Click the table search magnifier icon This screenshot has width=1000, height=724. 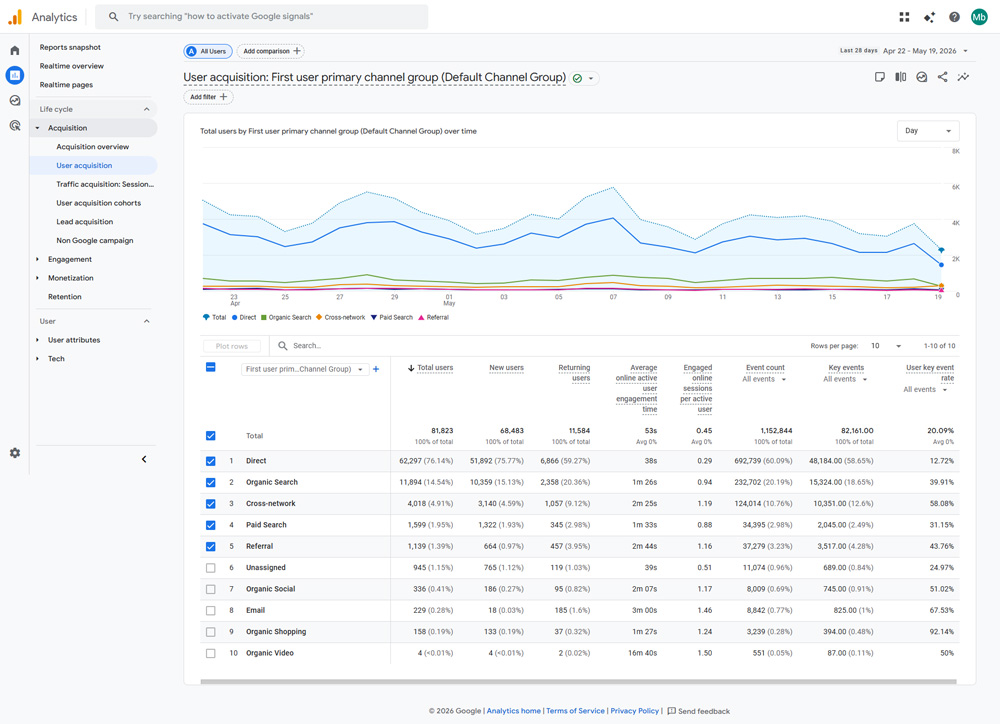coord(283,346)
